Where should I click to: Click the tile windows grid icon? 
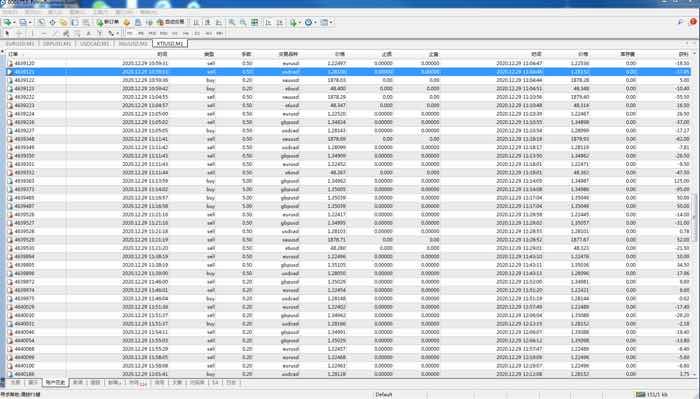coord(254,22)
